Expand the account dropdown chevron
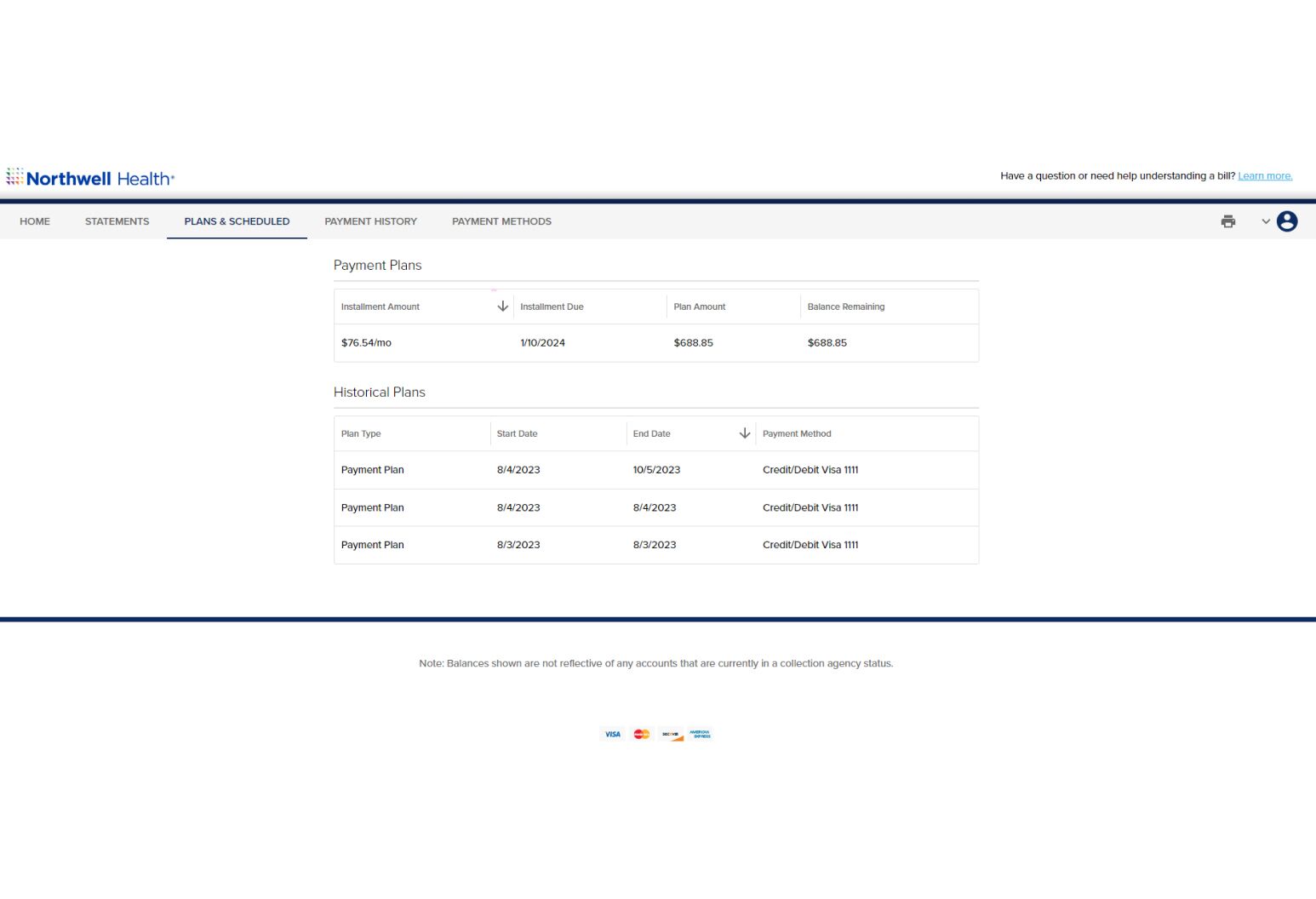The width and height of the screenshot is (1316, 899). point(1266,221)
